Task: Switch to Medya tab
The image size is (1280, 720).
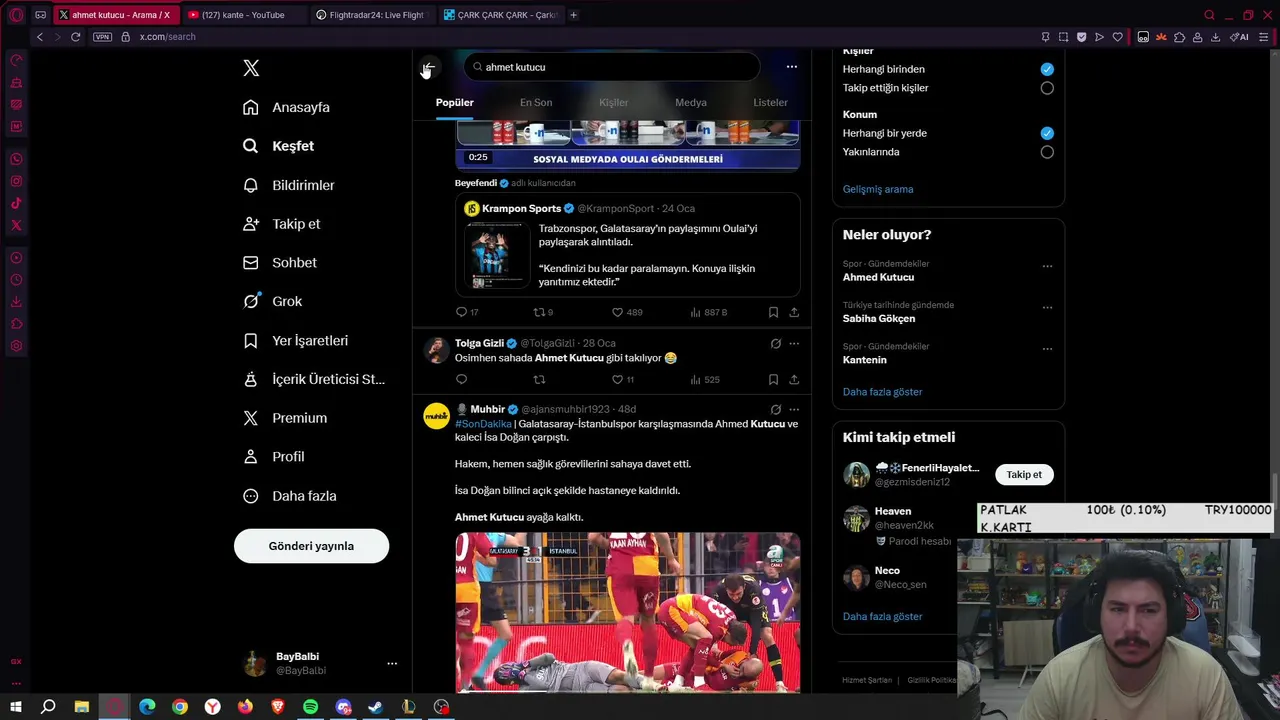Action: tap(691, 102)
